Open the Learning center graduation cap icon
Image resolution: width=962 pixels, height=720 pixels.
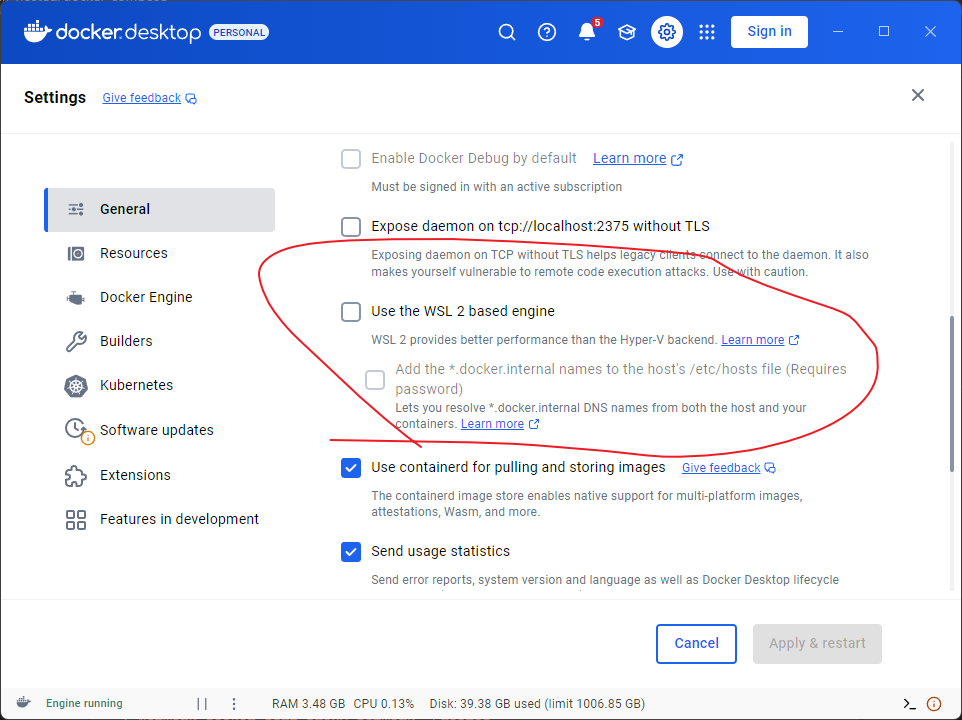[x=626, y=32]
